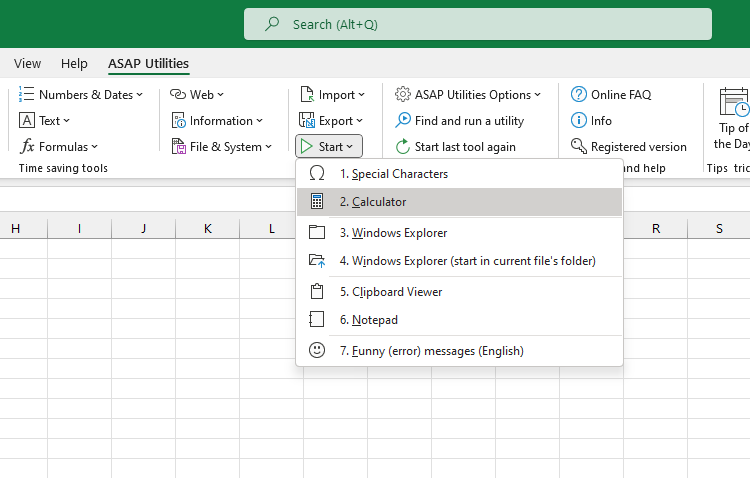The height and width of the screenshot is (478, 750).
Task: Expand the Import dropdown arrow
Action: pos(361,95)
